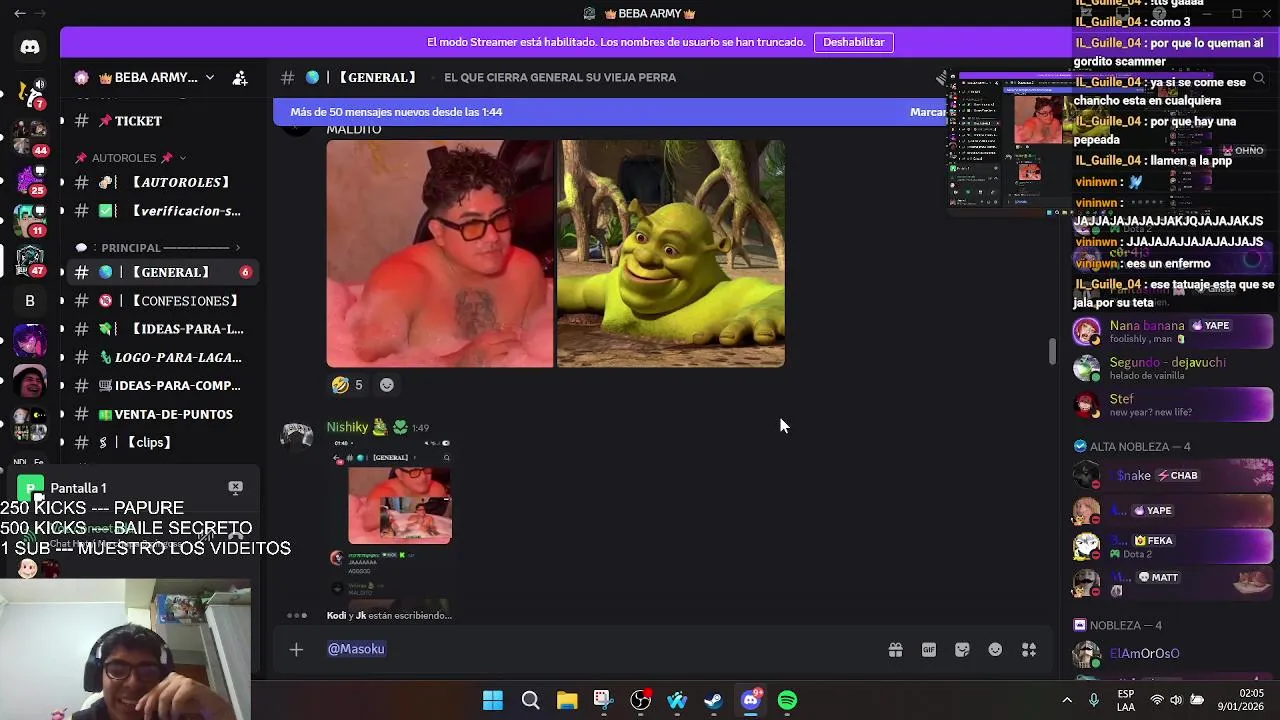Open the clock and date panel
Image resolution: width=1280 pixels, height=720 pixels.
[1240, 700]
